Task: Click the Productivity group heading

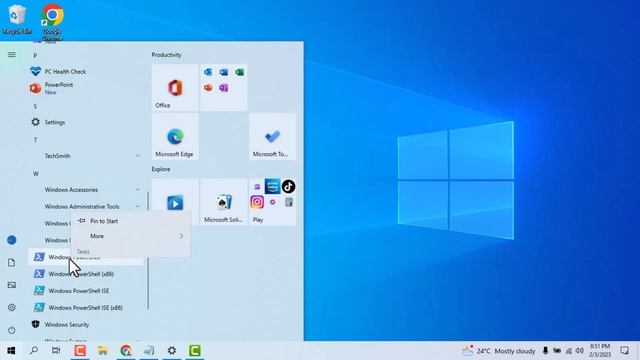Action: 166,55
